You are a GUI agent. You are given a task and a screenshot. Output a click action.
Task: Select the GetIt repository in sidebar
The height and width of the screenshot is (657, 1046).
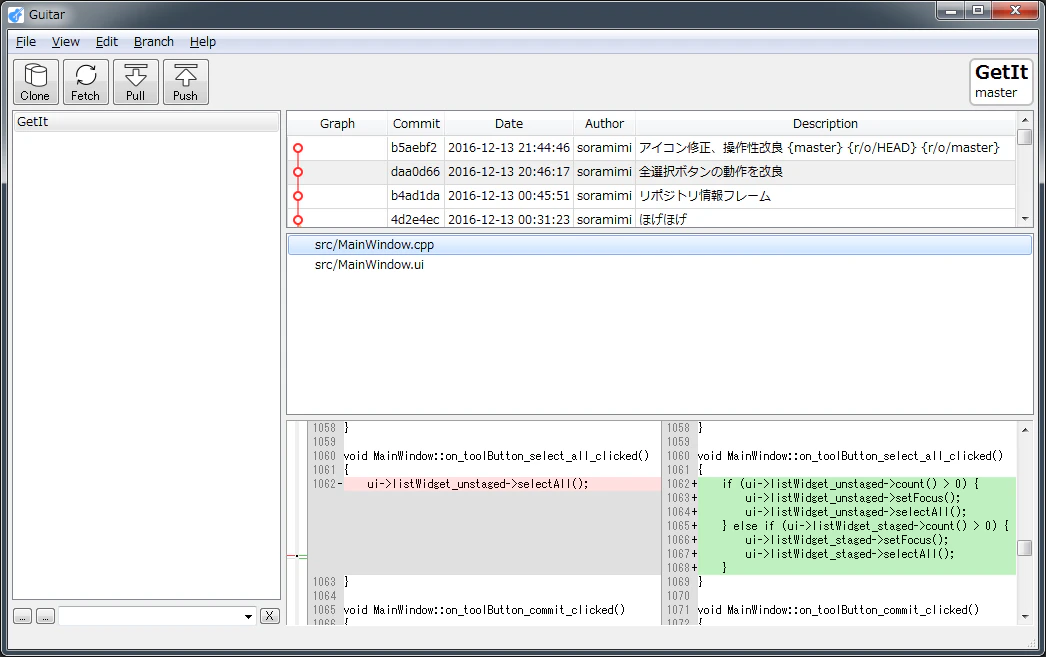coord(146,121)
